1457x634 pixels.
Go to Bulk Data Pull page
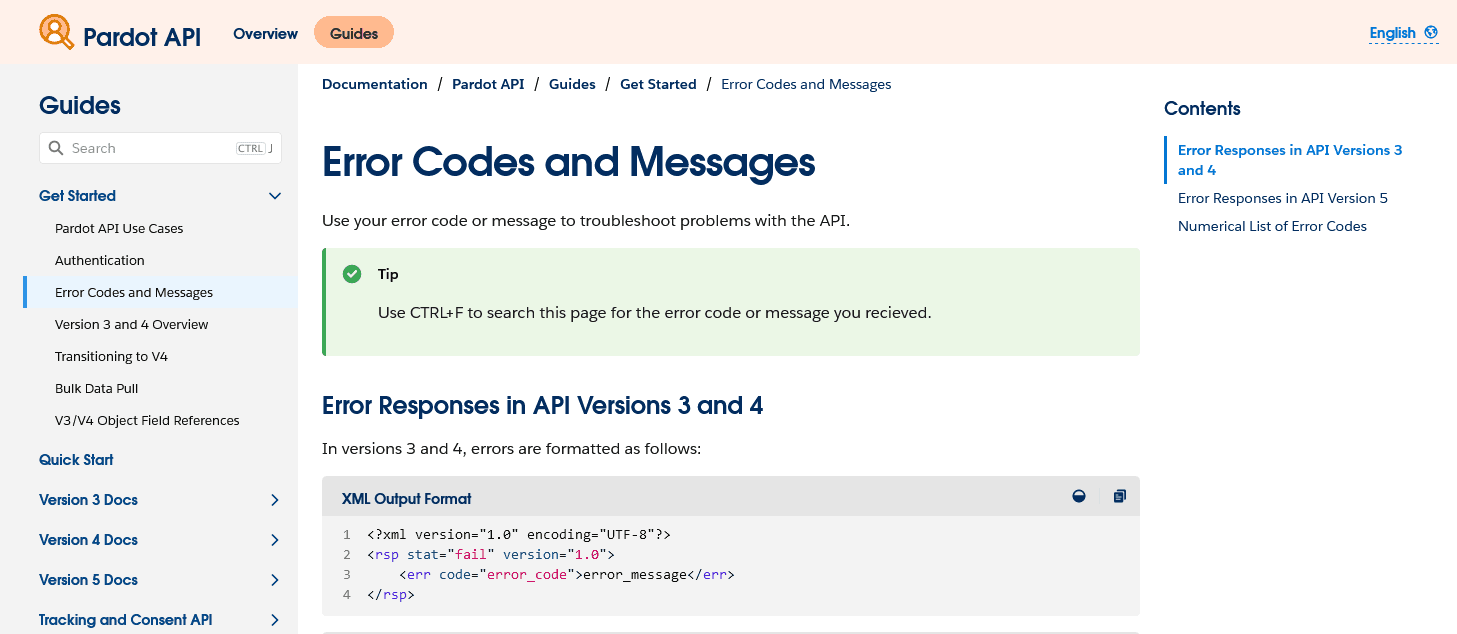click(x=97, y=388)
